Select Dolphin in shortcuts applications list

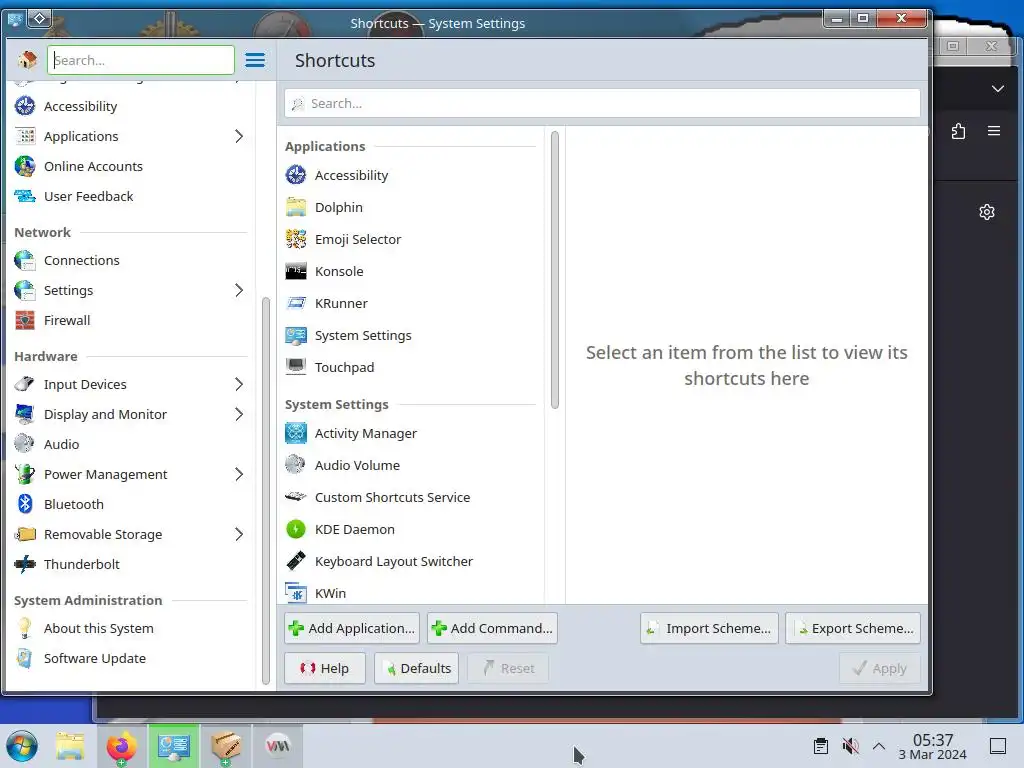coord(411,207)
